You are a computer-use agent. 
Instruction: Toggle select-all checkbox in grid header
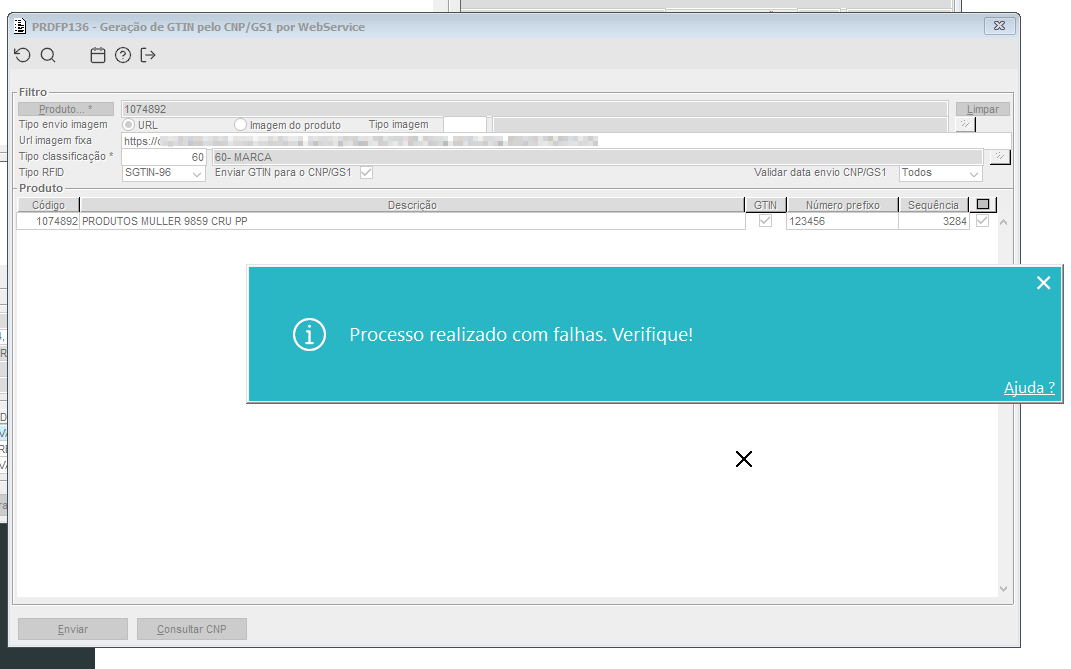(x=983, y=204)
